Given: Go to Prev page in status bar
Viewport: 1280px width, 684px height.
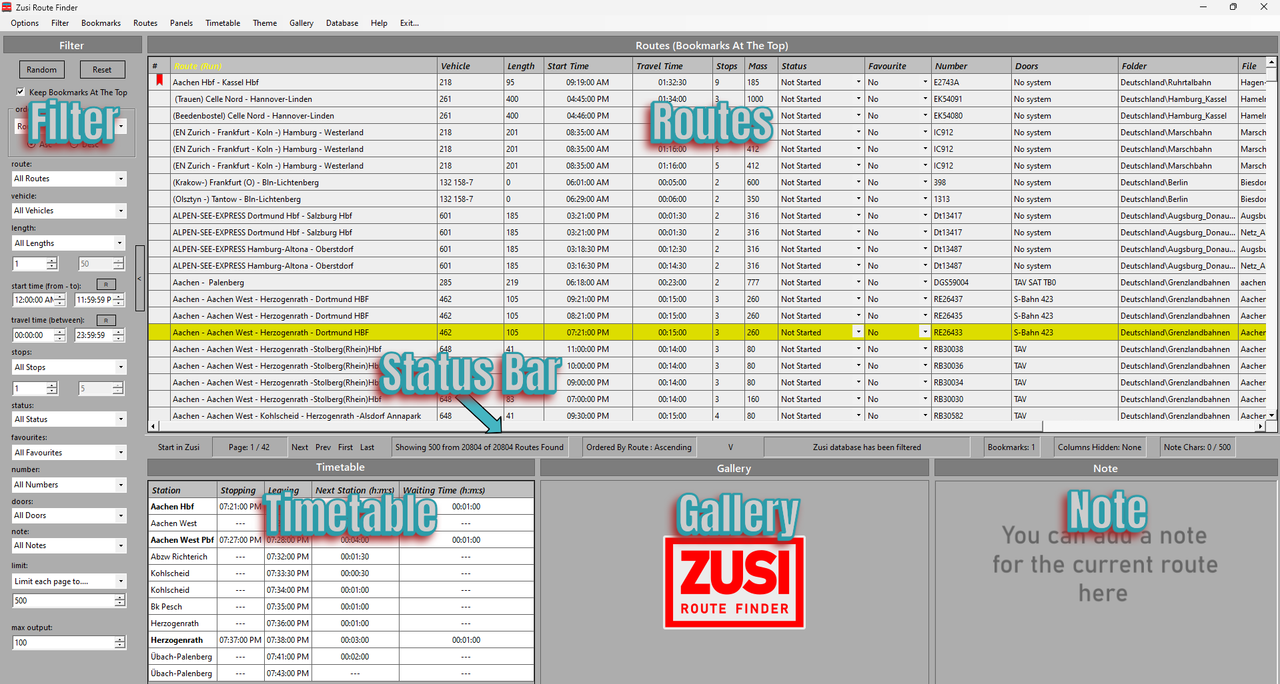Looking at the screenshot, I should 323,447.
